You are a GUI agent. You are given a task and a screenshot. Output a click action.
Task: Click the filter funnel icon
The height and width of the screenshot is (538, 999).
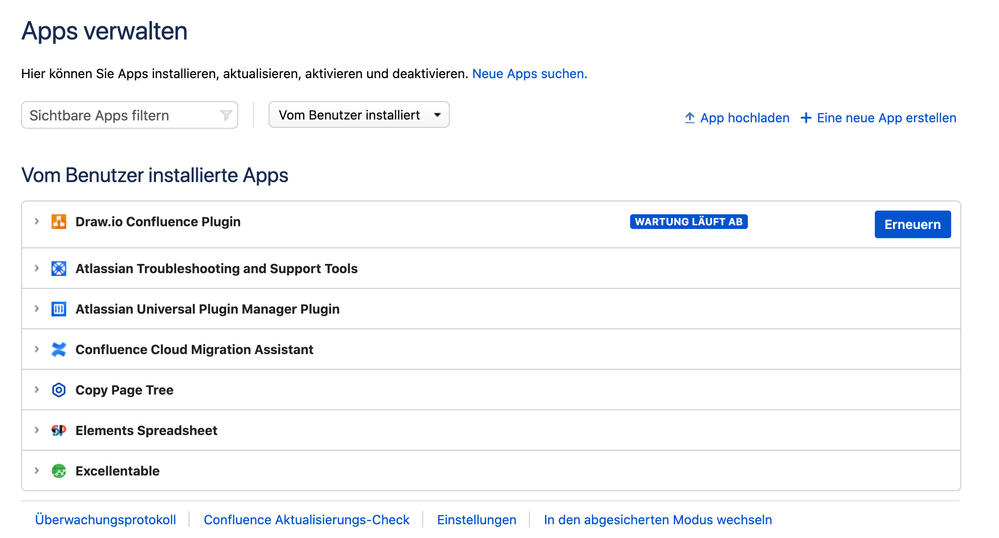point(226,115)
